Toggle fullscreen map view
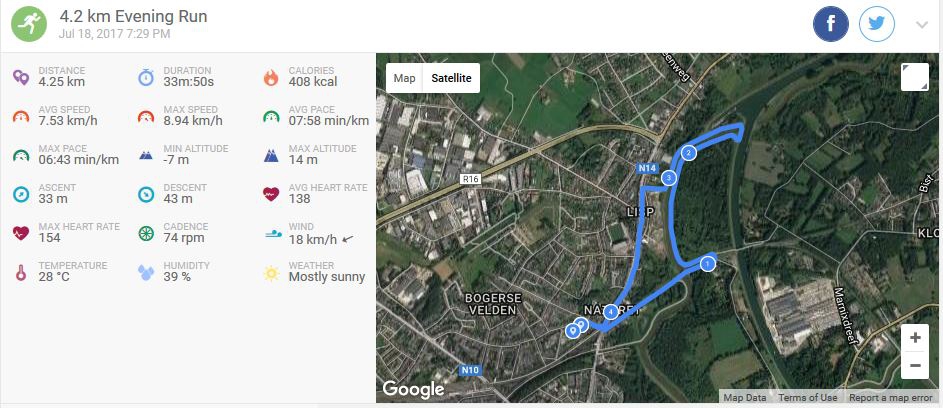943x408 pixels. [914, 78]
